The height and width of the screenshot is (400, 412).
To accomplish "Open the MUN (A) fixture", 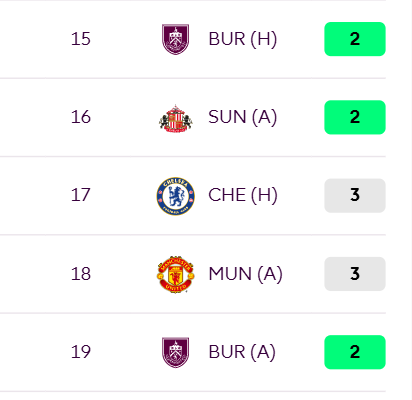I will 245,274.
